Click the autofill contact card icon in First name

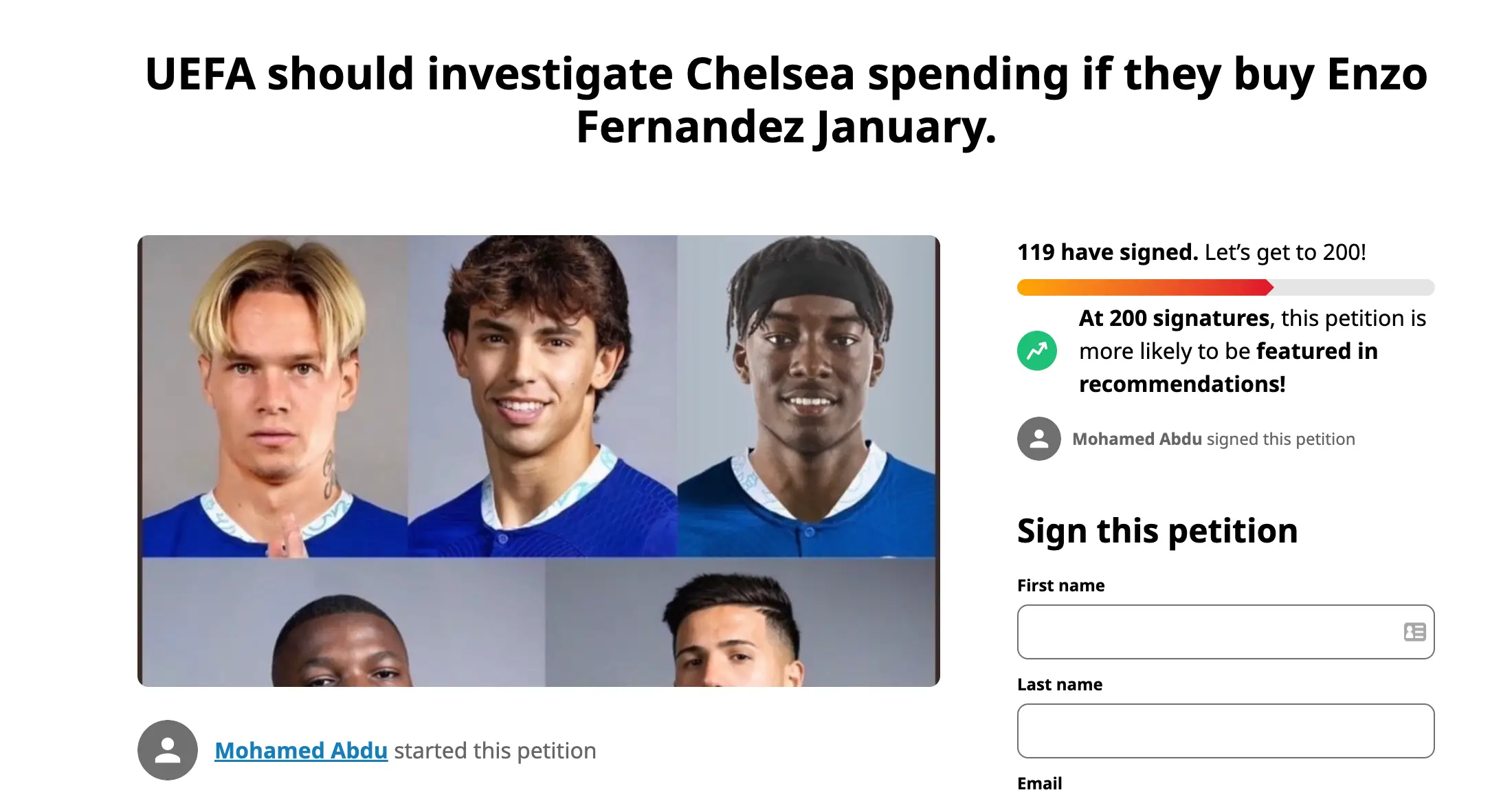point(1414,632)
